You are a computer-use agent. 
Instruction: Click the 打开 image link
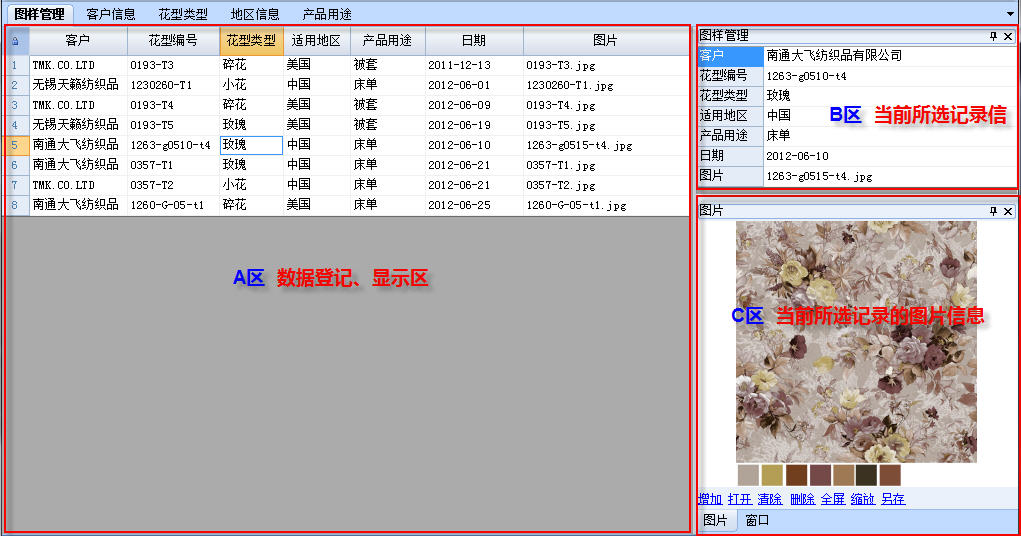(740, 499)
